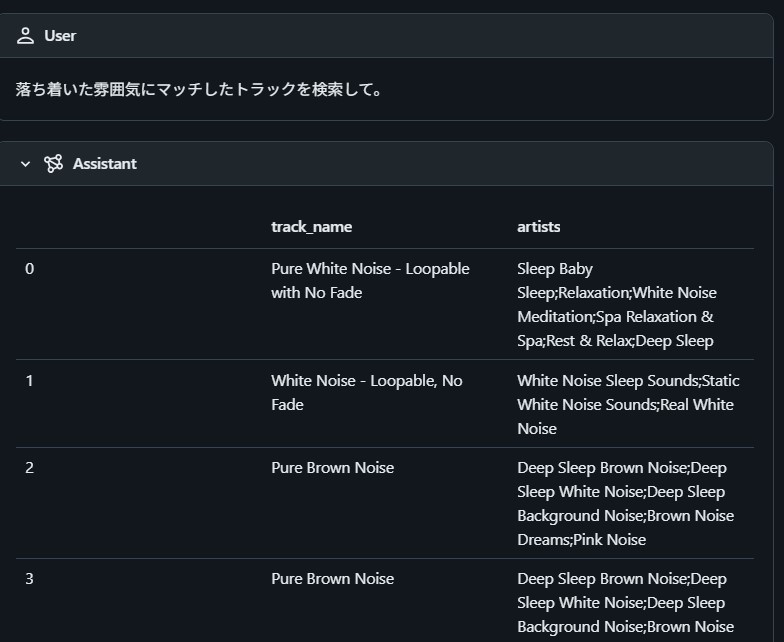
Task: Click row 2 artists cell 'Deep Sleep Brown Noise'
Action: (626, 504)
